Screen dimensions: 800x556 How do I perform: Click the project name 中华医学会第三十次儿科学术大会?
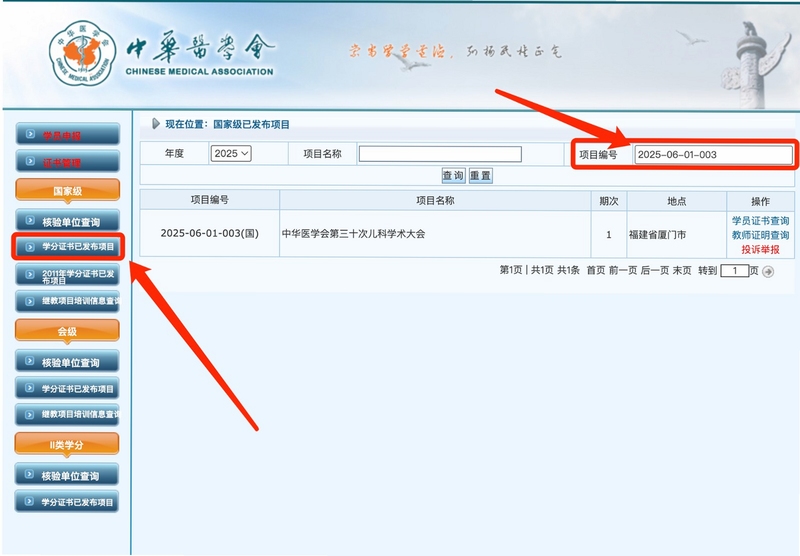353,234
